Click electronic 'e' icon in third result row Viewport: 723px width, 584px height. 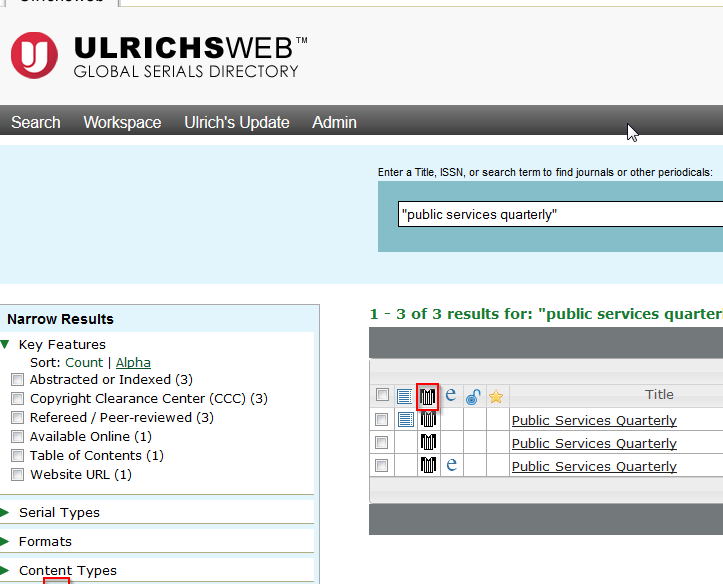pos(451,464)
